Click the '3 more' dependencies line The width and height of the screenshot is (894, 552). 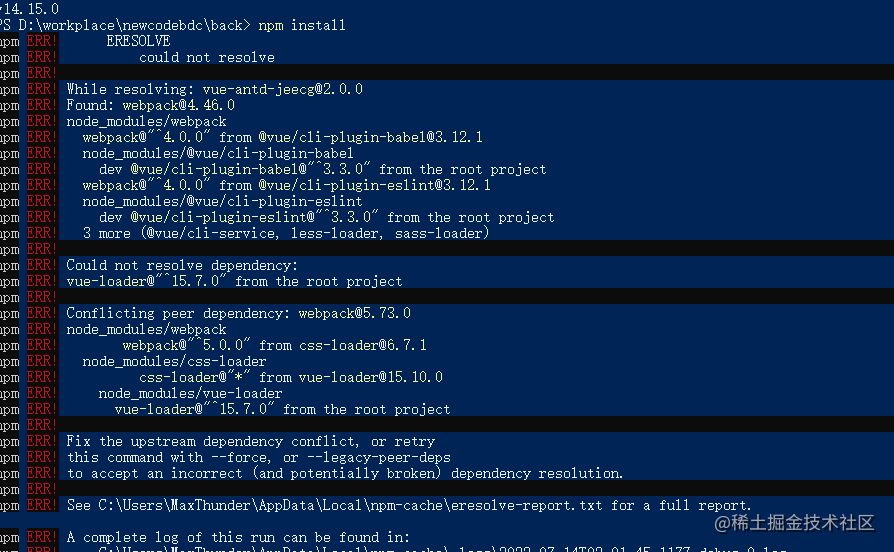[x=286, y=233]
